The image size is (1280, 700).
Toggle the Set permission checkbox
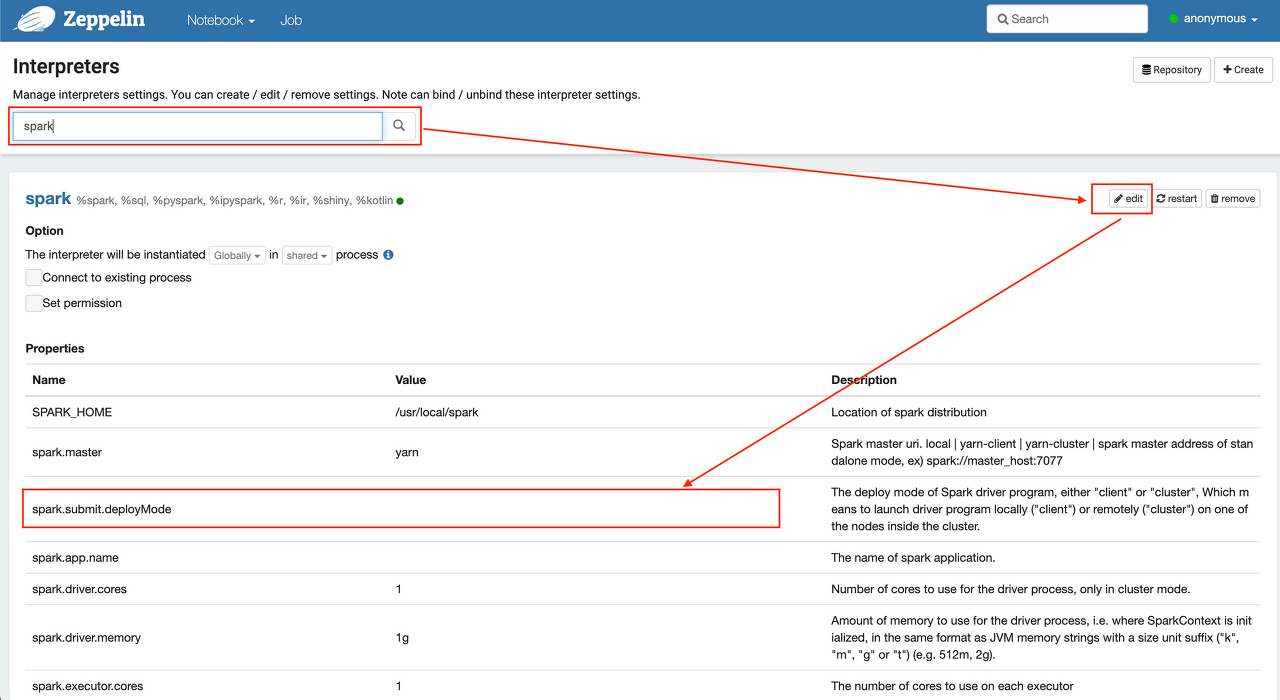[x=34, y=303]
